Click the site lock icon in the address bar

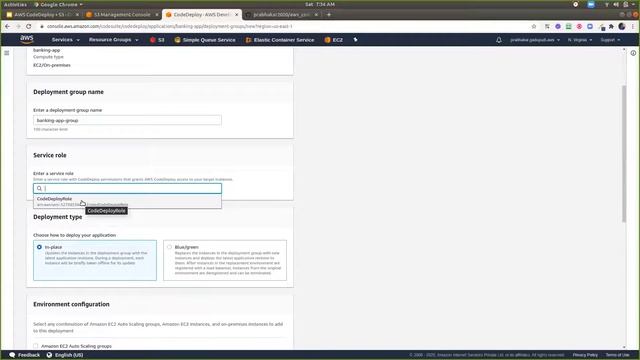[x=42, y=26]
